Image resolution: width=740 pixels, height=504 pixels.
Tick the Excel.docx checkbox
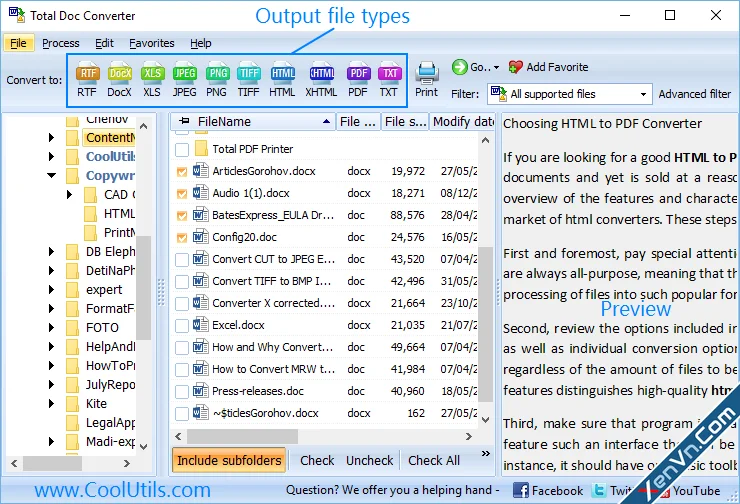point(182,326)
